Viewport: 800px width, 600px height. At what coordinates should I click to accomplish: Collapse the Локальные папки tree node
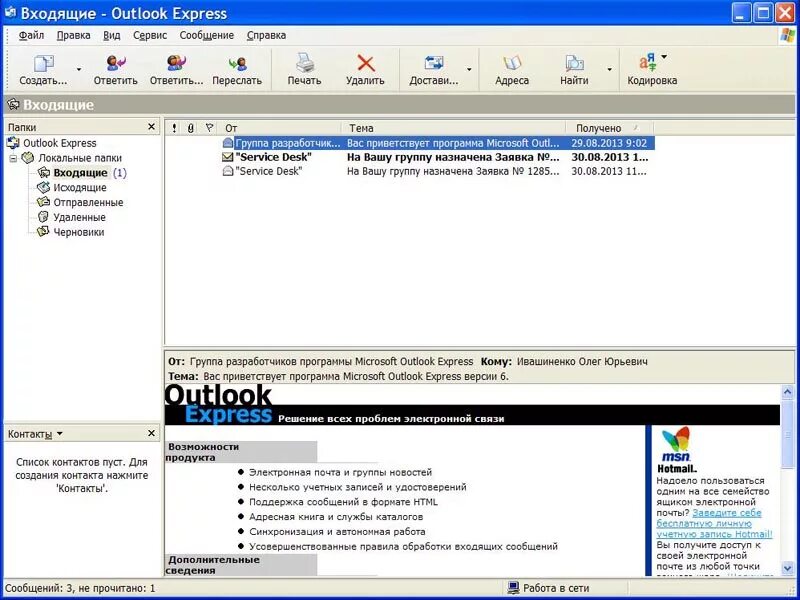tap(13, 158)
